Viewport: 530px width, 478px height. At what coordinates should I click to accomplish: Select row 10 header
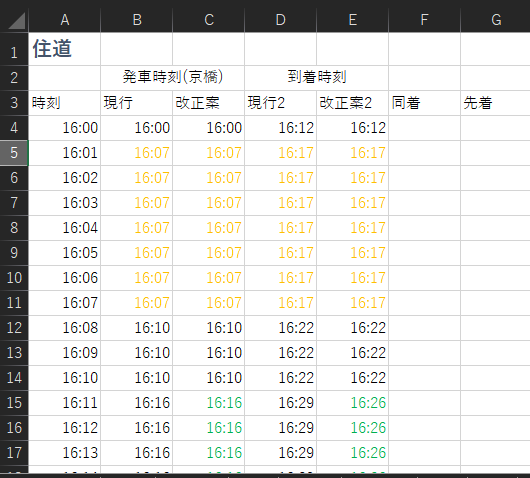[14, 278]
